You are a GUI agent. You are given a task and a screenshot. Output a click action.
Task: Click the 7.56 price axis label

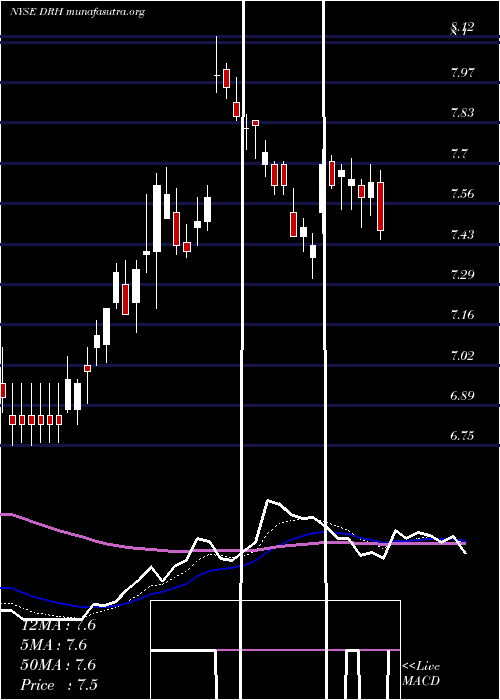pos(462,194)
